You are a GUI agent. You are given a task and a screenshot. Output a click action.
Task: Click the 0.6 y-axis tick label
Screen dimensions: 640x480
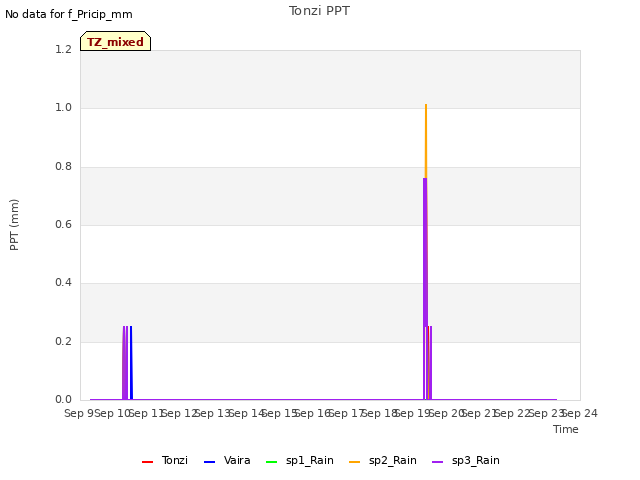point(63,224)
